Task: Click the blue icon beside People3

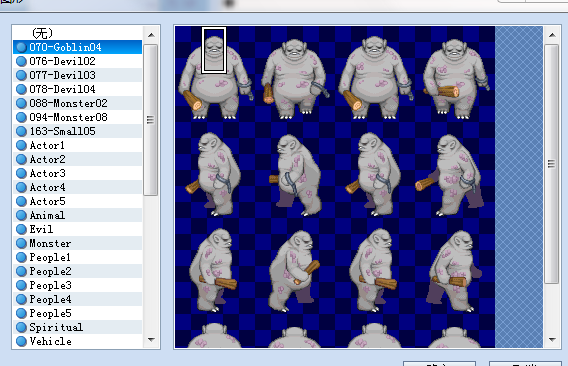Action: (x=21, y=285)
